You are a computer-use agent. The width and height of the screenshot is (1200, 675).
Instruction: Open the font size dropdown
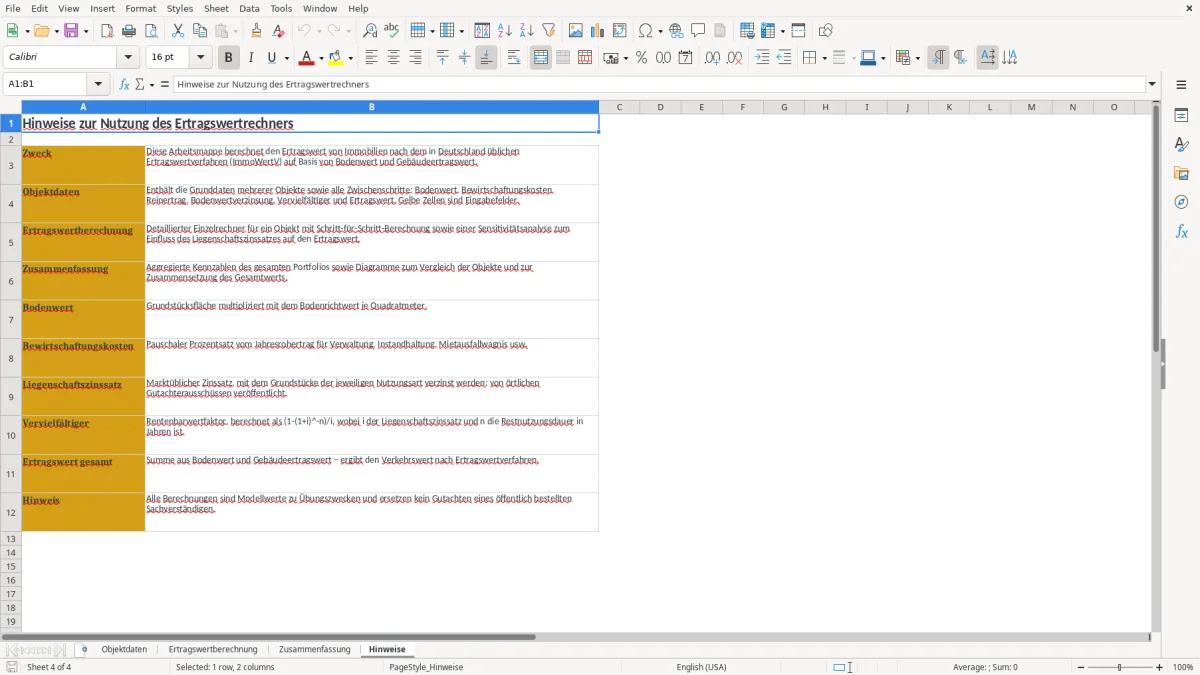point(200,58)
